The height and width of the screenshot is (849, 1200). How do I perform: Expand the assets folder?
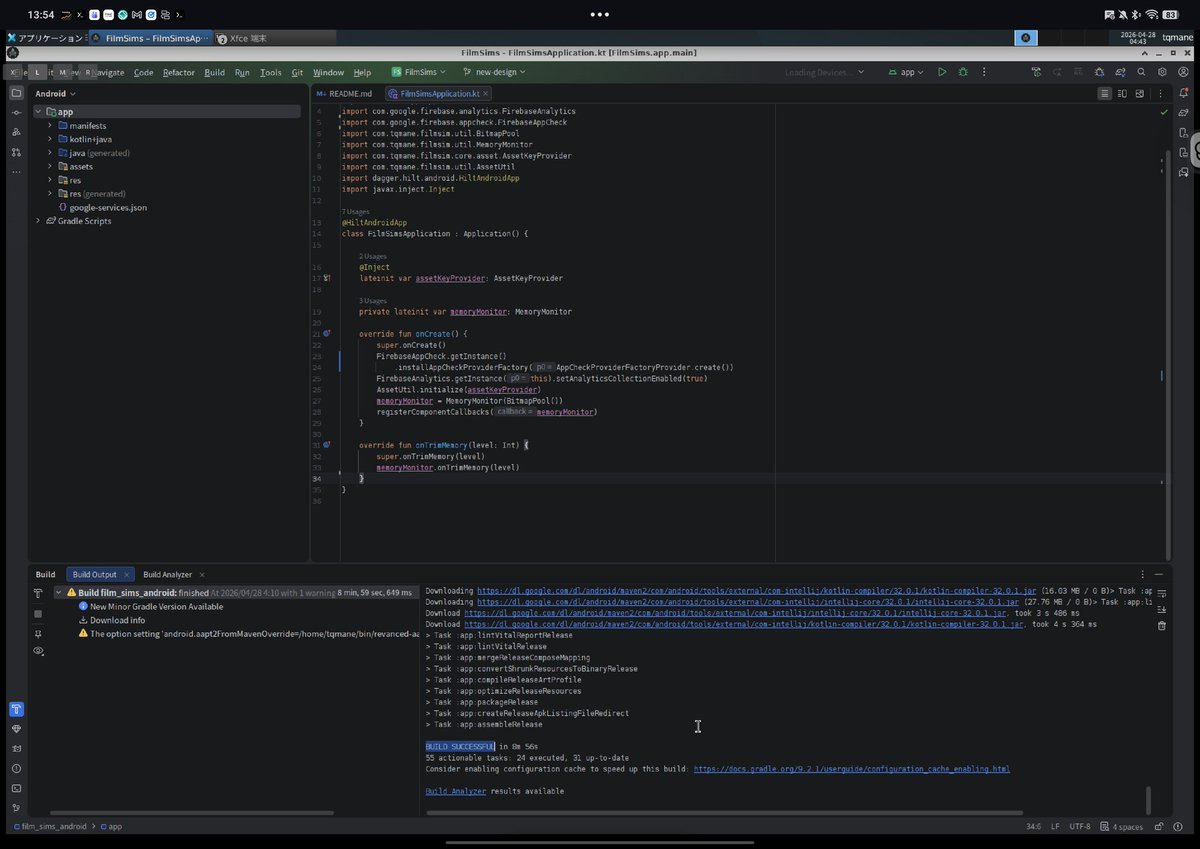(x=50, y=166)
